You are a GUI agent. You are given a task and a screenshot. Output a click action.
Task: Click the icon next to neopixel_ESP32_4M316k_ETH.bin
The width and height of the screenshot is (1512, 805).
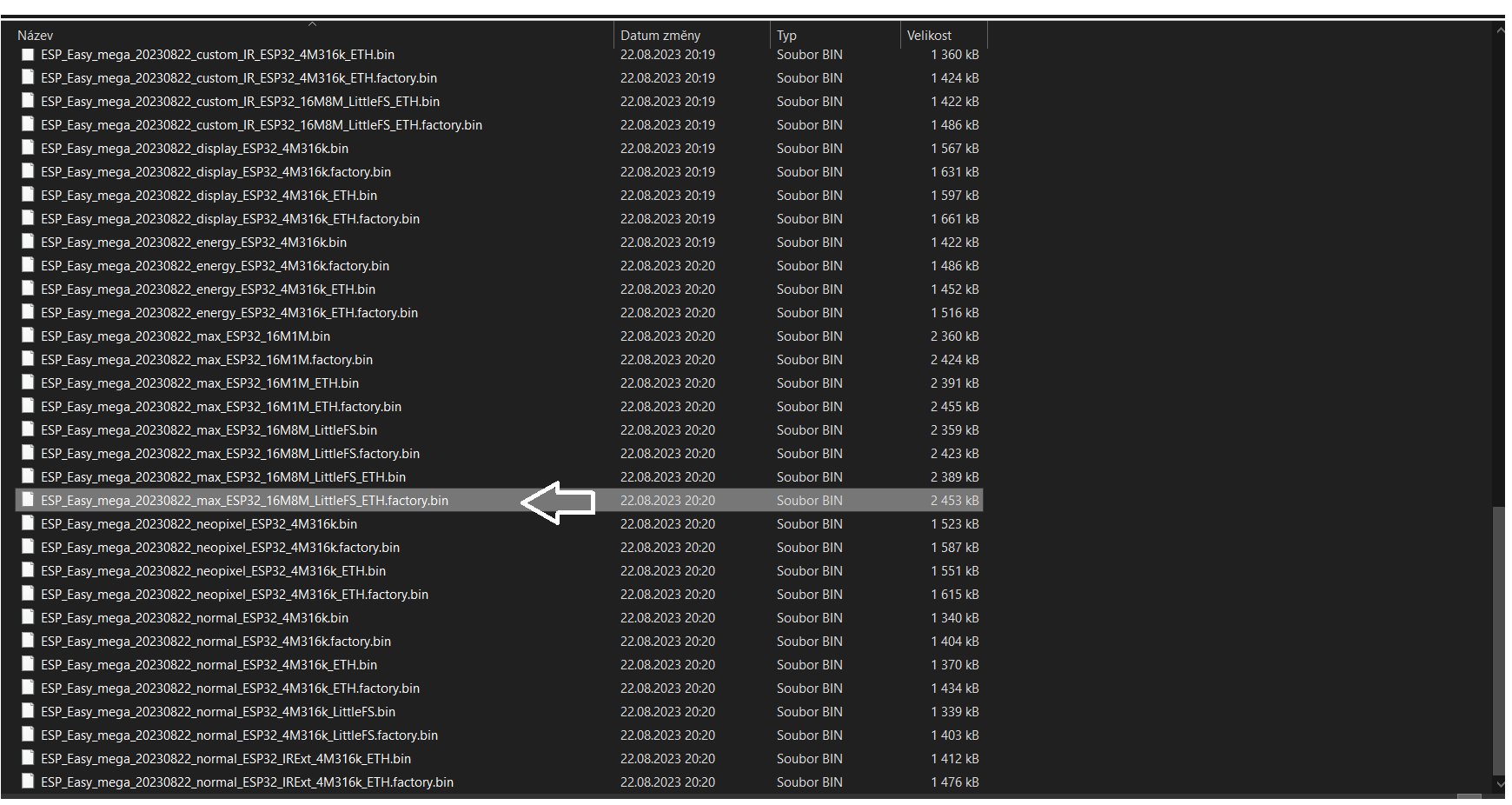click(x=28, y=571)
